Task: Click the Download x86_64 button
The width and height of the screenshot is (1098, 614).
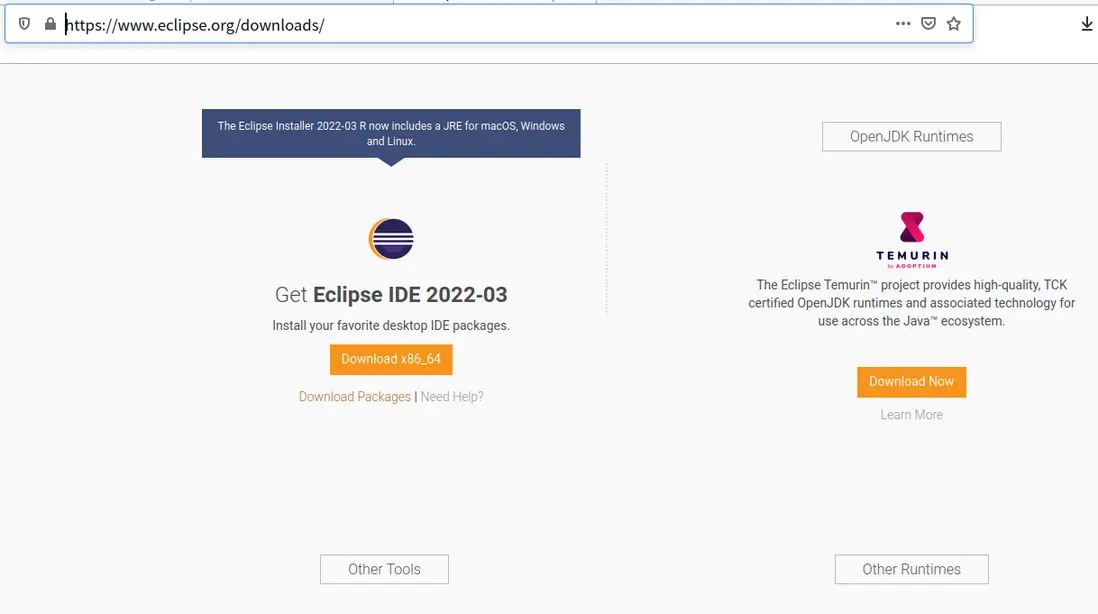Action: (x=391, y=359)
